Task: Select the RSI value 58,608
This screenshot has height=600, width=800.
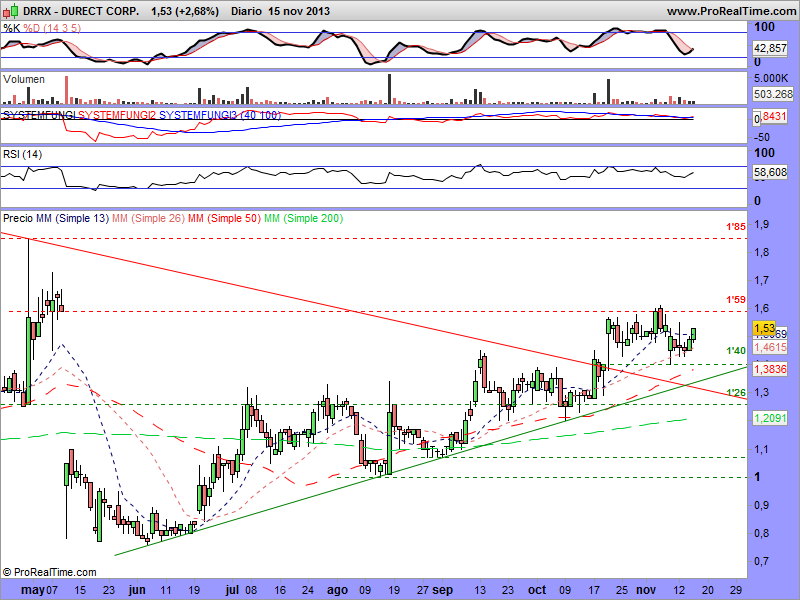Action: pyautogui.click(x=770, y=172)
